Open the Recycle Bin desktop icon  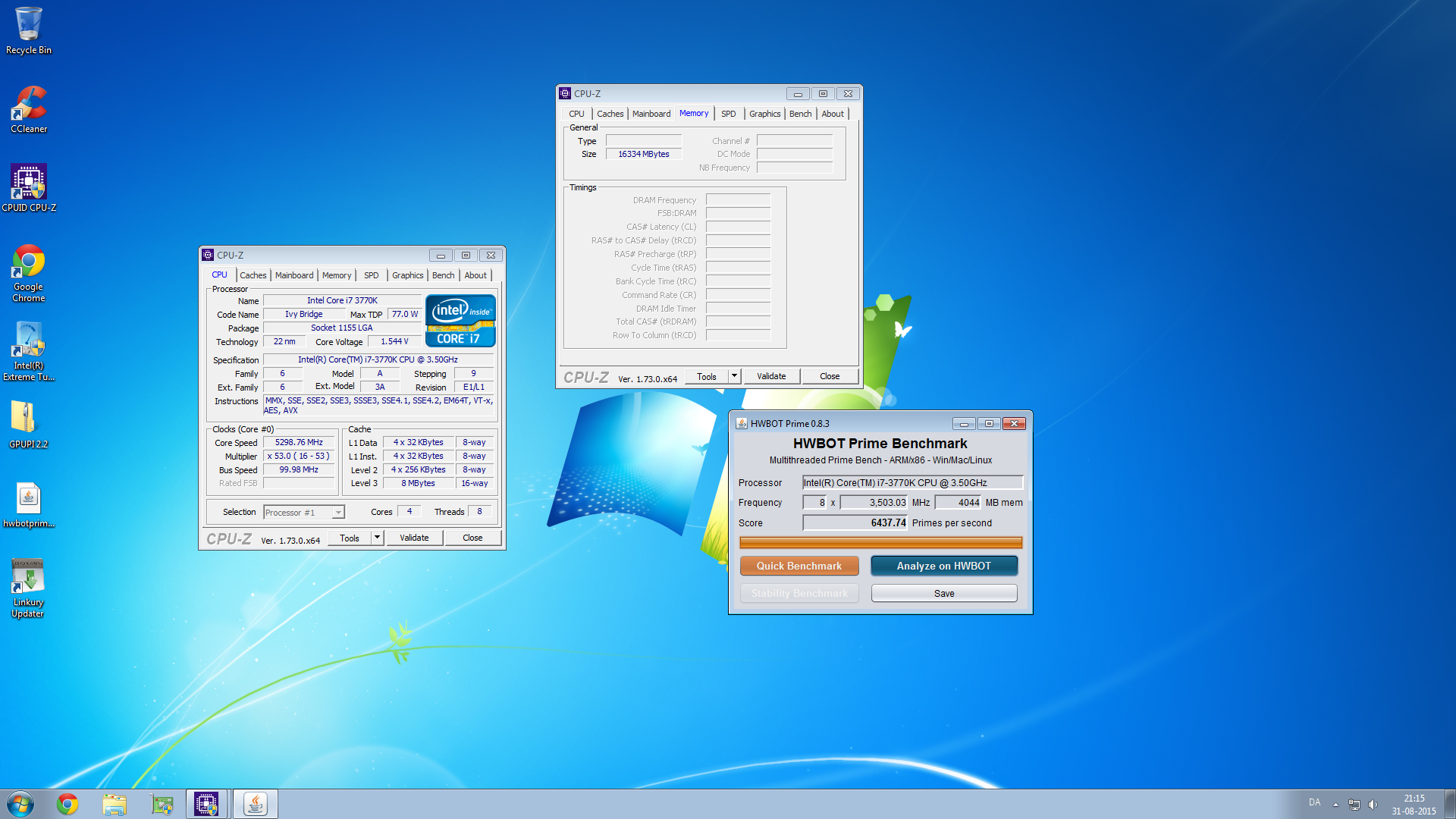click(x=29, y=30)
